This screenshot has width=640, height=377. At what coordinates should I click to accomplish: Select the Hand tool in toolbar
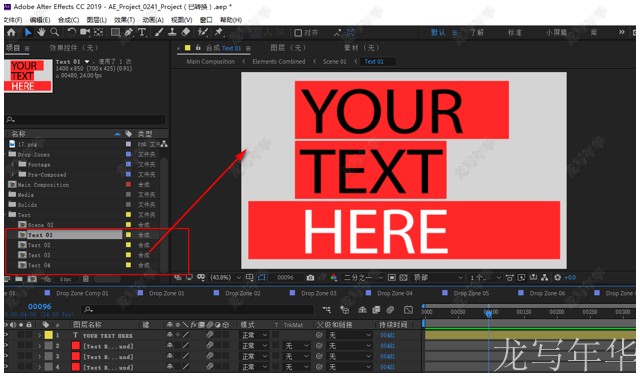coord(41,32)
